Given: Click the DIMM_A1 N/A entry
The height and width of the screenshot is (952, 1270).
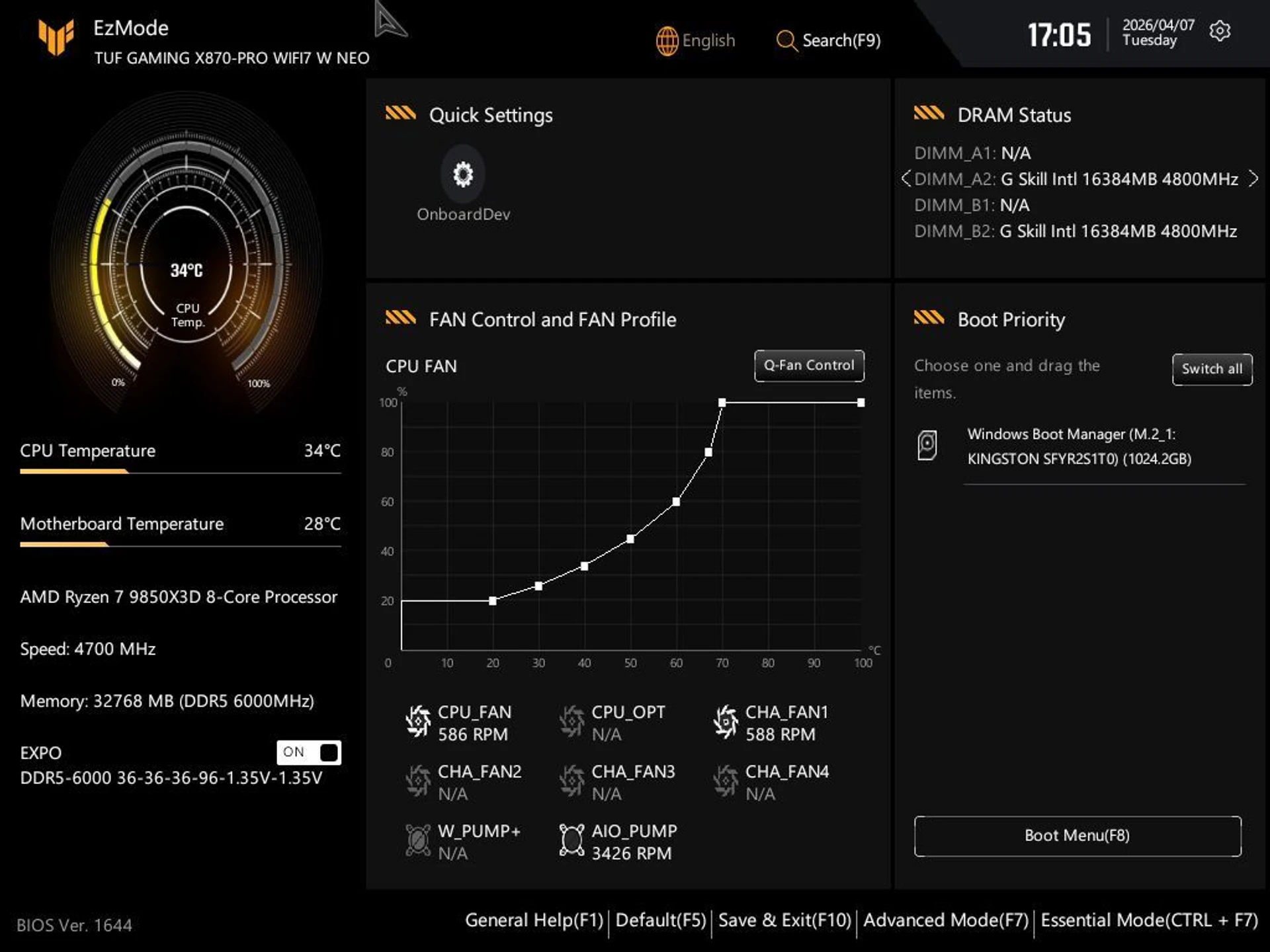Looking at the screenshot, I should coord(972,153).
